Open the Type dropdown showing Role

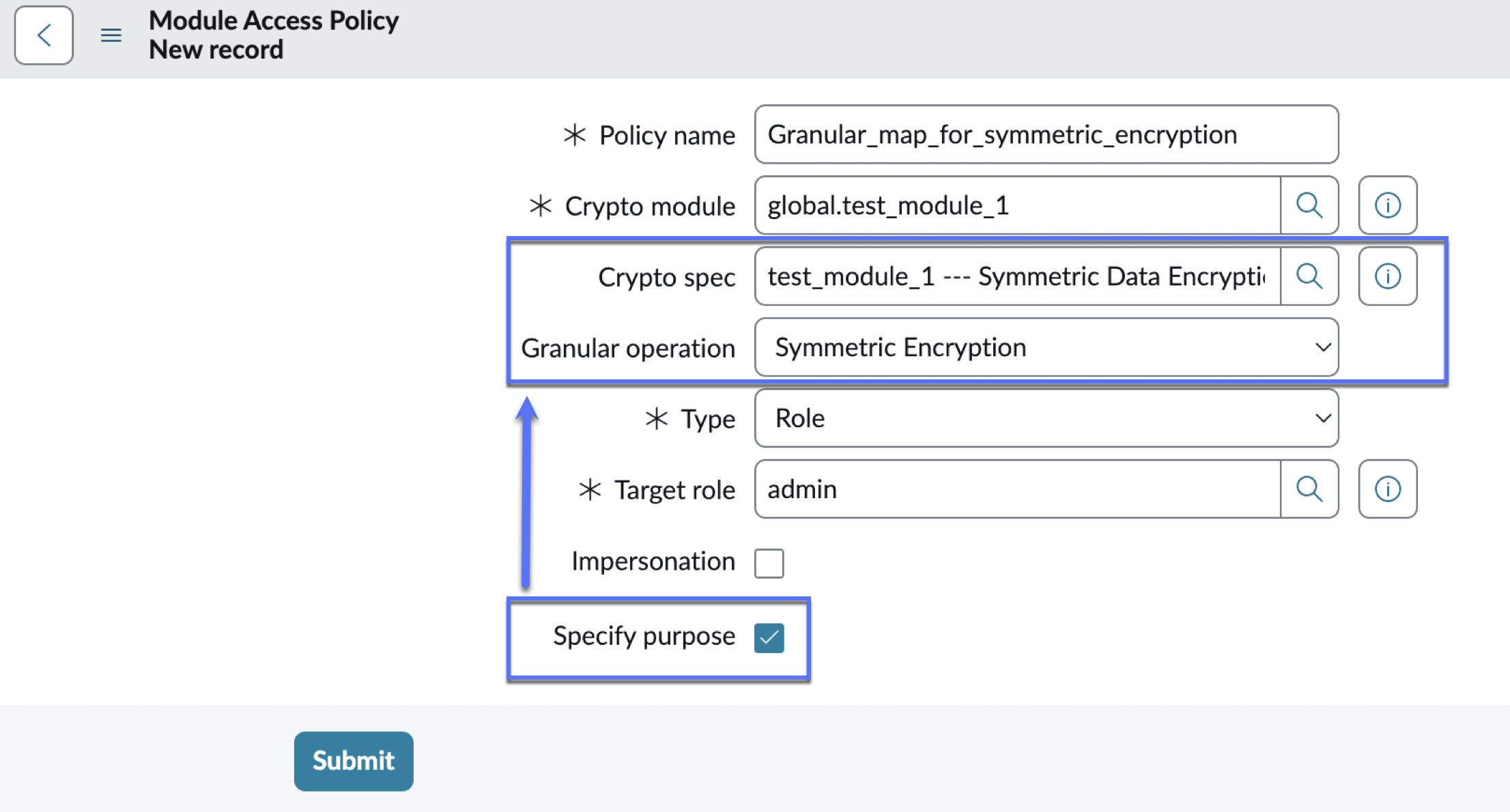[1046, 418]
